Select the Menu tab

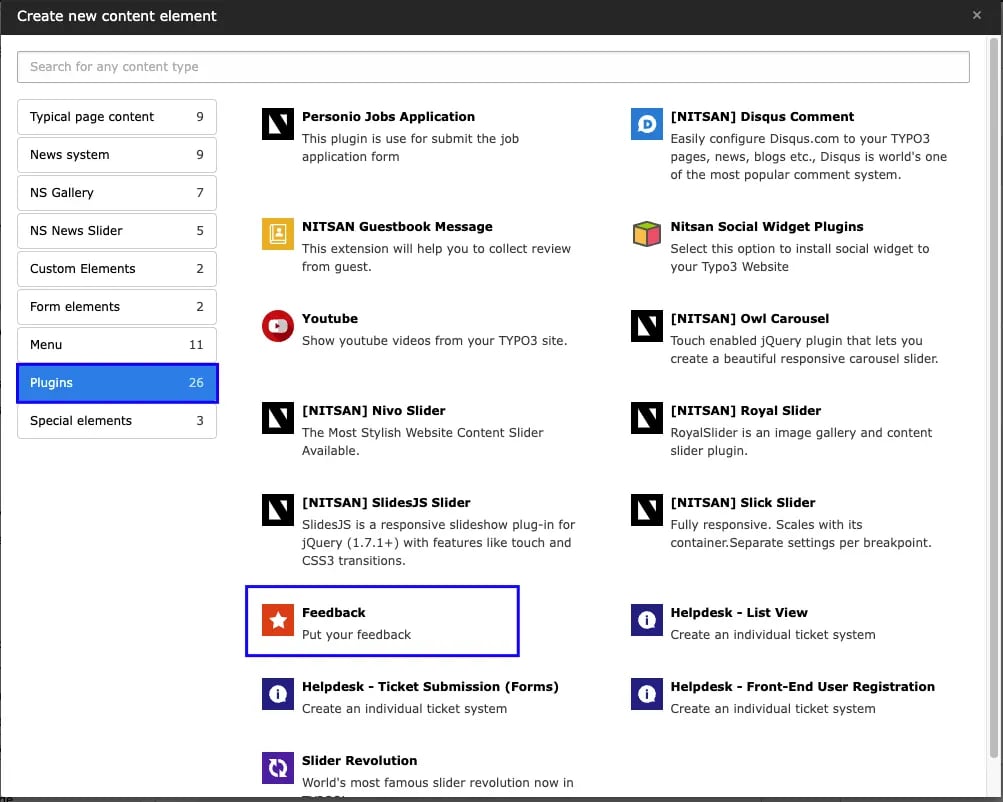tap(117, 345)
